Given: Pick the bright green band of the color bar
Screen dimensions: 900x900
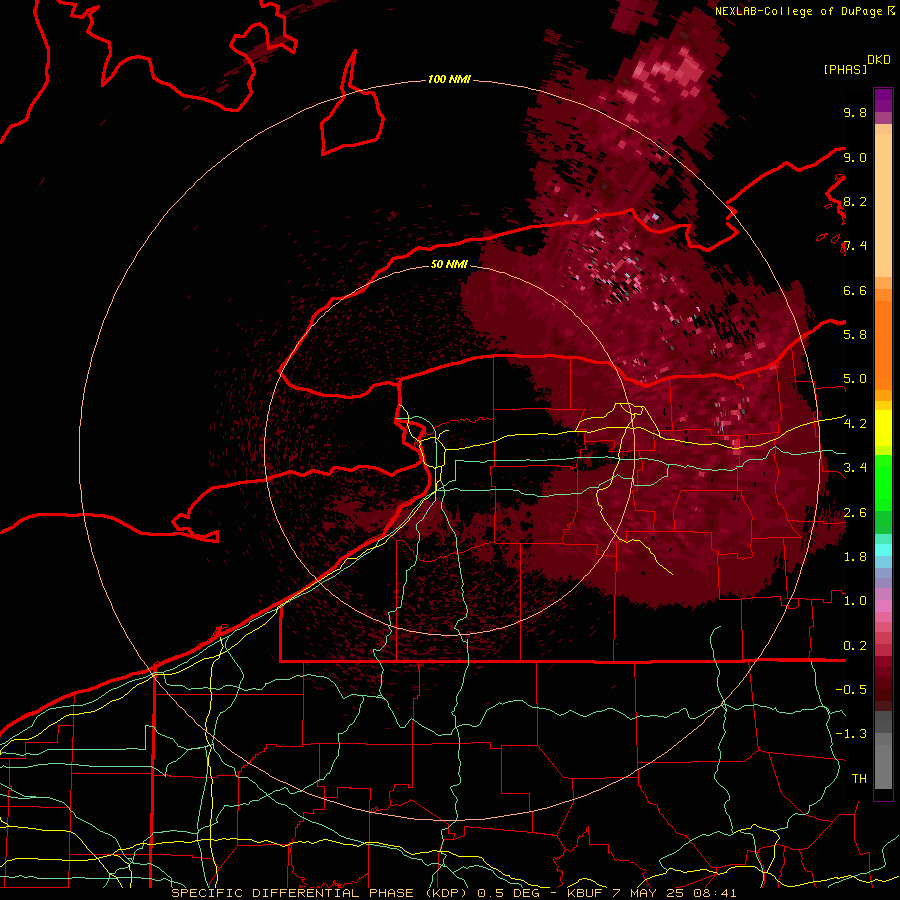Looking at the screenshot, I should [883, 482].
